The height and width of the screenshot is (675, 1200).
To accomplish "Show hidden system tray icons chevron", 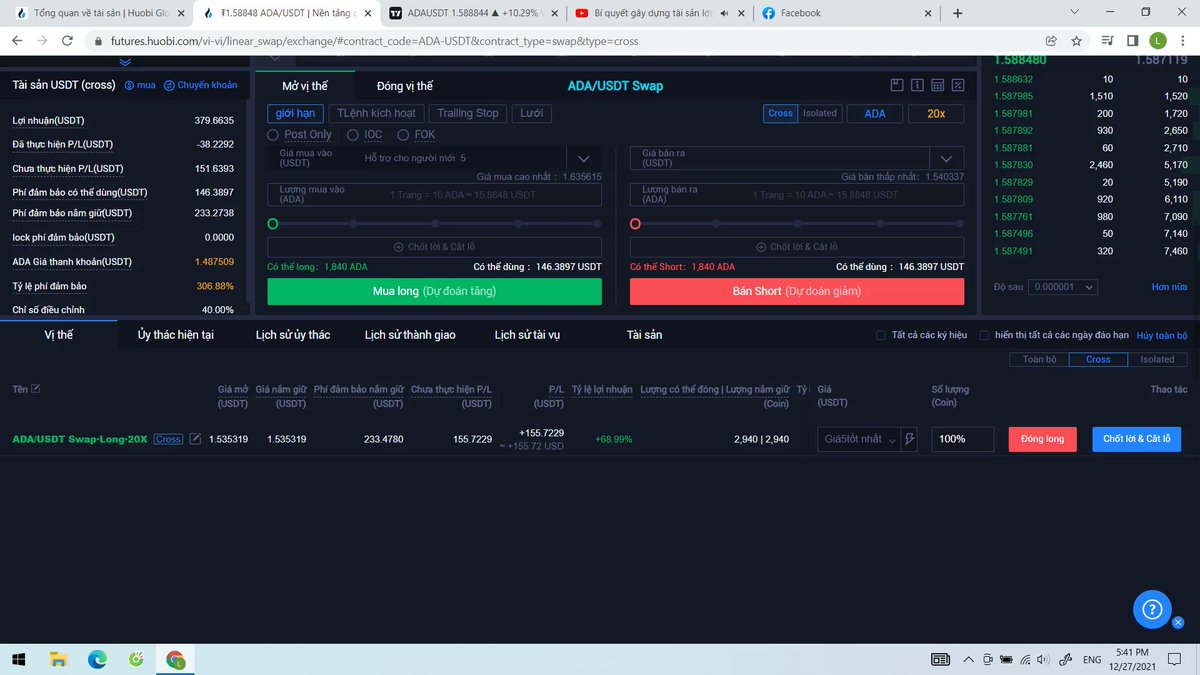I will [x=967, y=659].
